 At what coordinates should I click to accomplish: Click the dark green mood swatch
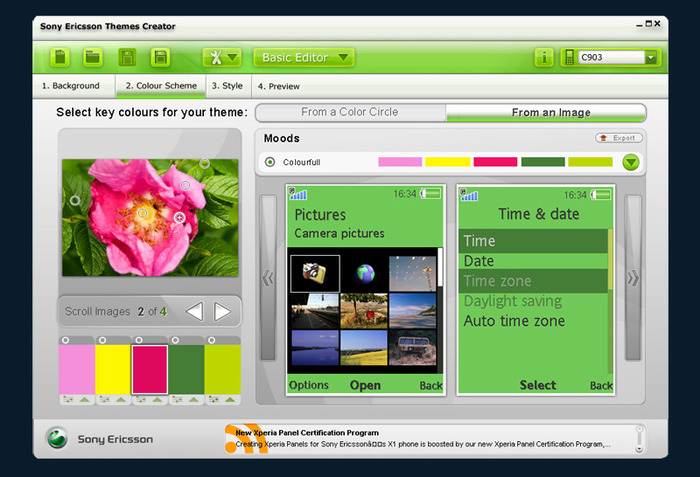(x=543, y=162)
